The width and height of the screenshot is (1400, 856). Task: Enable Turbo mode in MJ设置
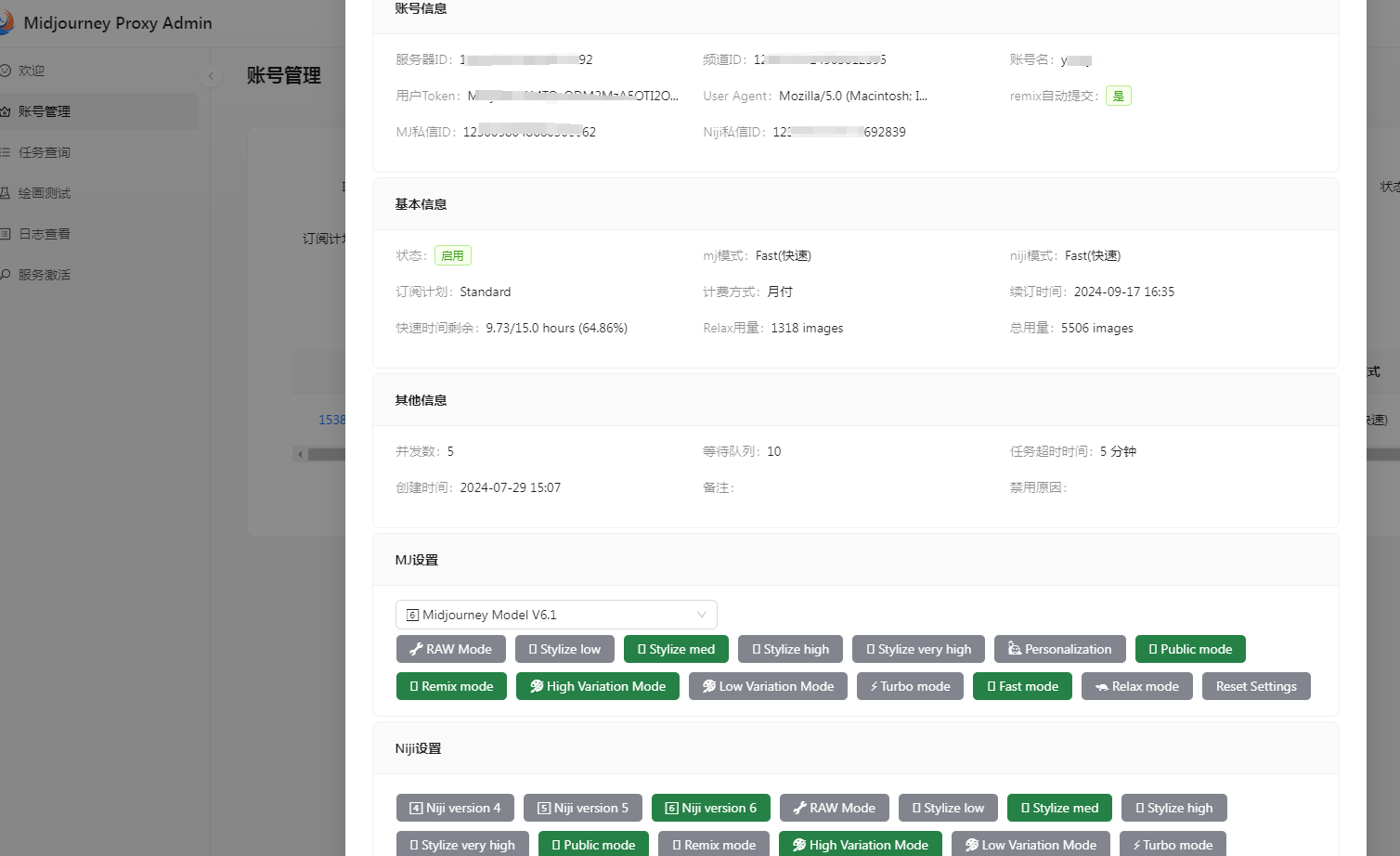(x=910, y=686)
